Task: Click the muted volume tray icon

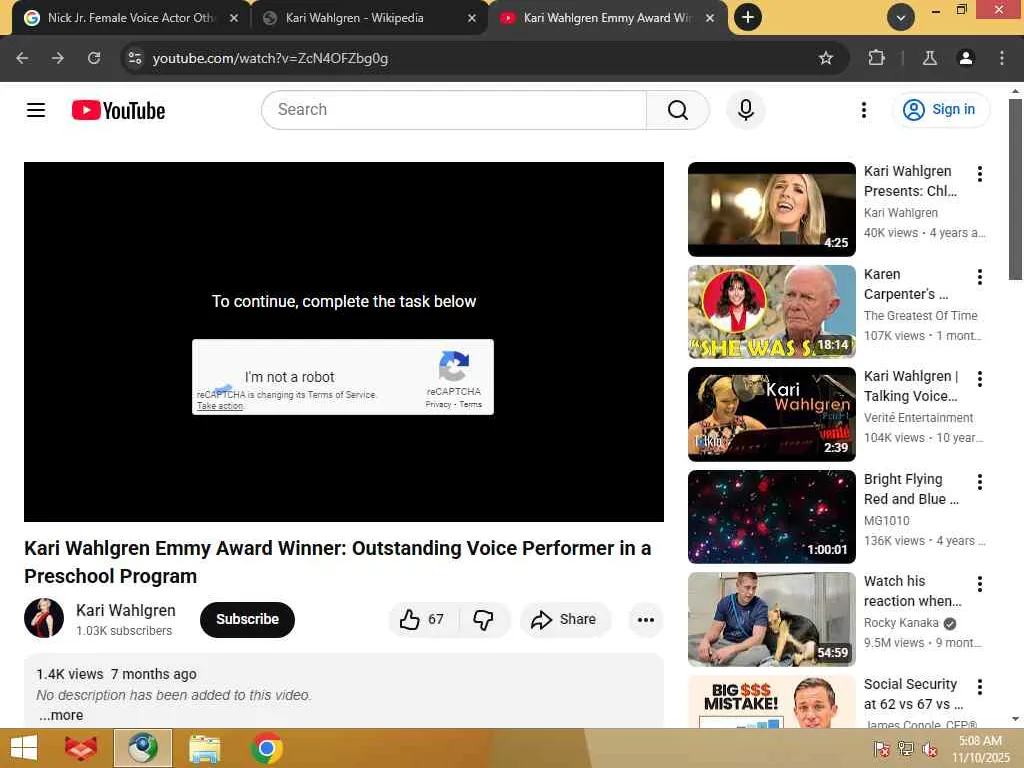Action: coord(930,748)
